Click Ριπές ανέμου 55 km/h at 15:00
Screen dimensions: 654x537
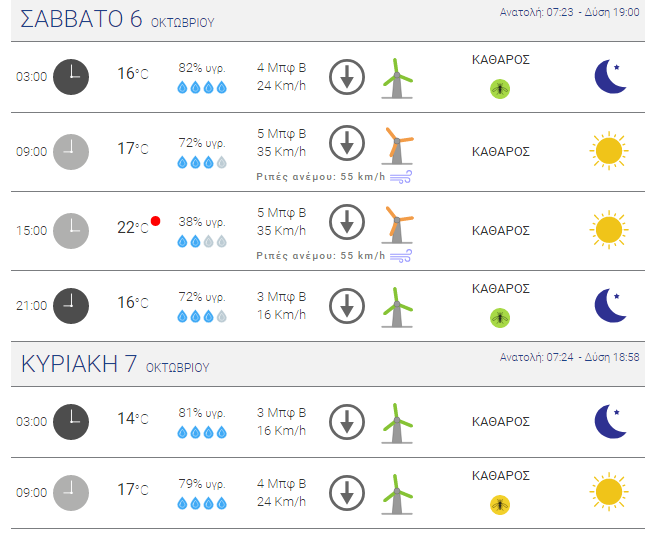(x=320, y=256)
